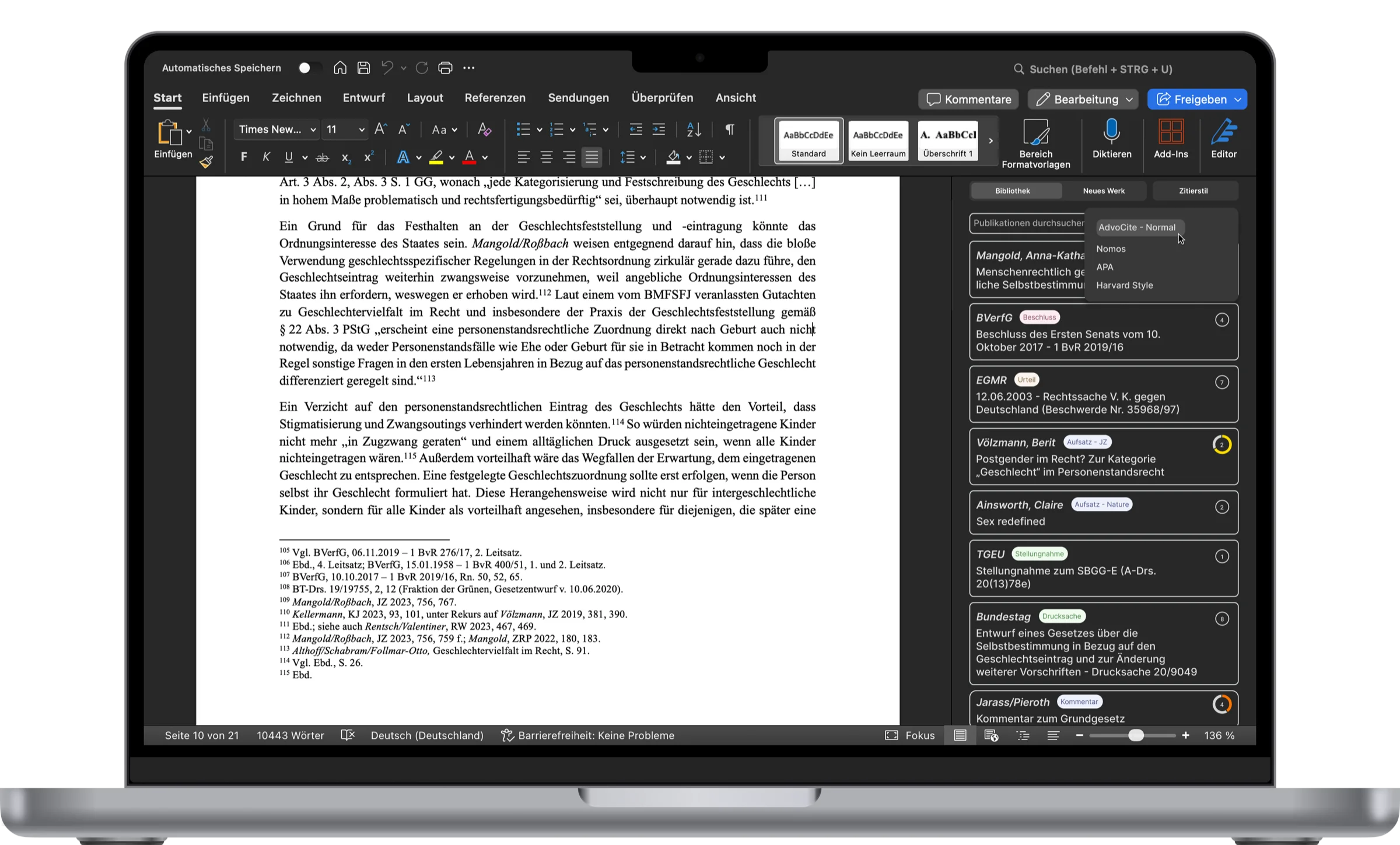
Task: Open the Referenzen ribbon tab
Action: pyautogui.click(x=495, y=98)
